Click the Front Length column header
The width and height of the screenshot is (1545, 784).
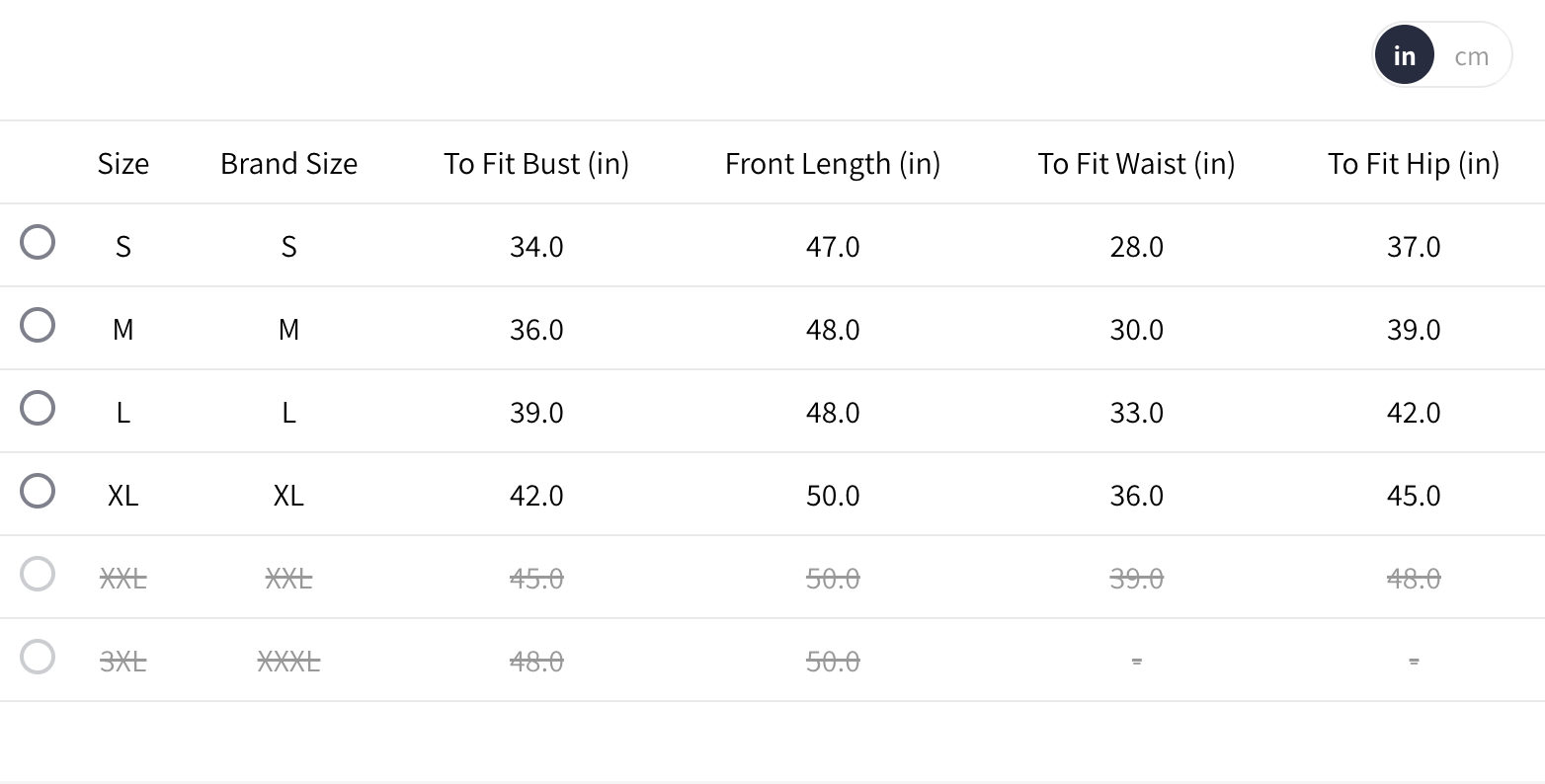(x=833, y=163)
